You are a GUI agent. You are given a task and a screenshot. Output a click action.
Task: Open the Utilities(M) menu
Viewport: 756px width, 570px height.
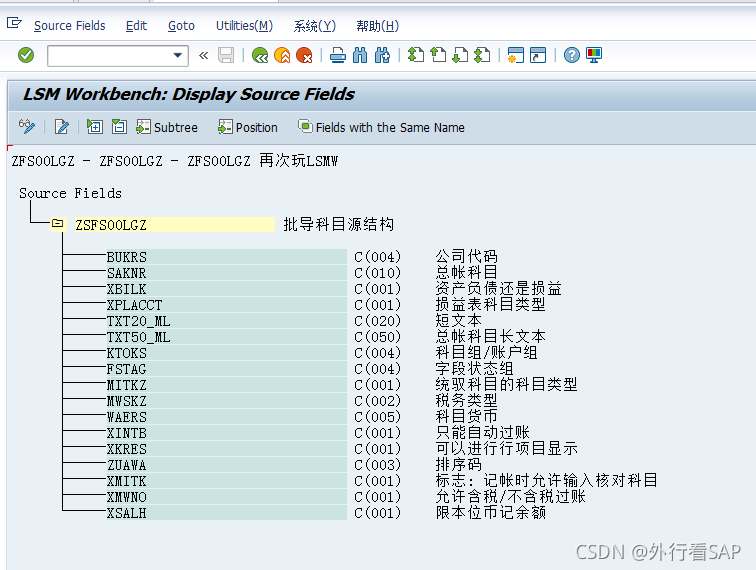[x=244, y=26]
